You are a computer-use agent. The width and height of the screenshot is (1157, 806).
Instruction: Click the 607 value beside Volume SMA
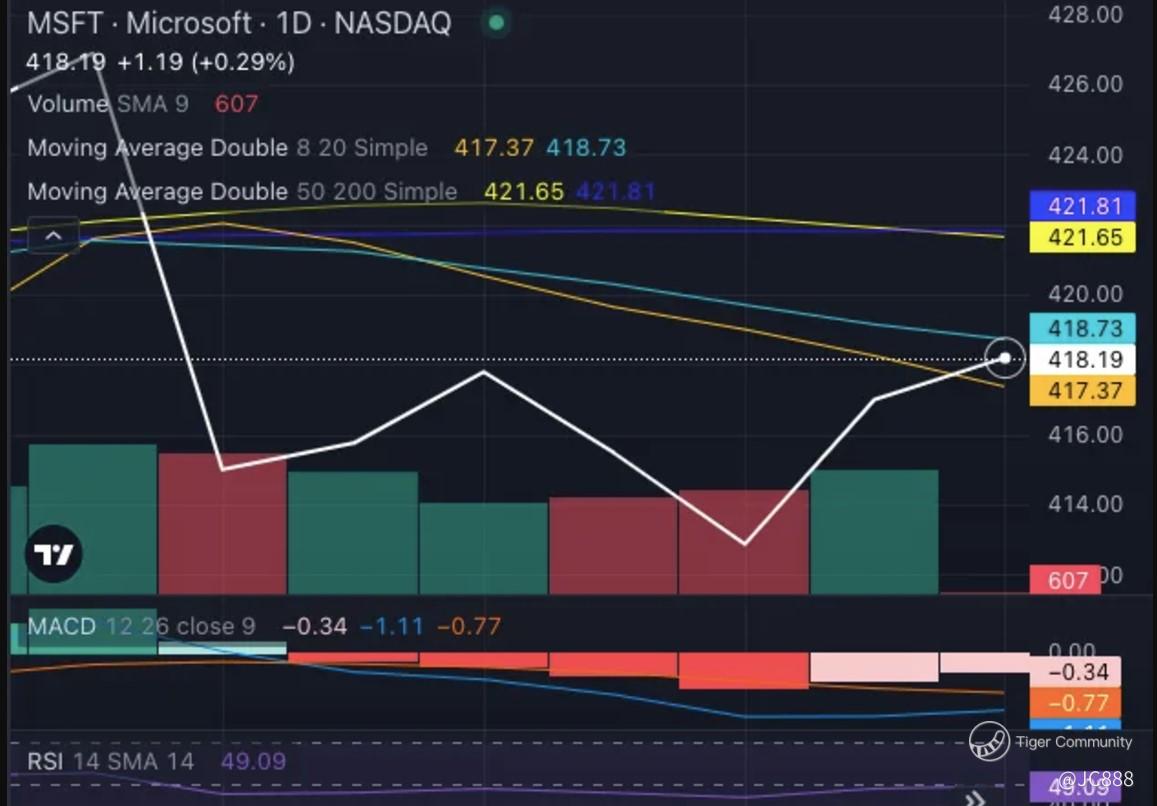point(236,103)
